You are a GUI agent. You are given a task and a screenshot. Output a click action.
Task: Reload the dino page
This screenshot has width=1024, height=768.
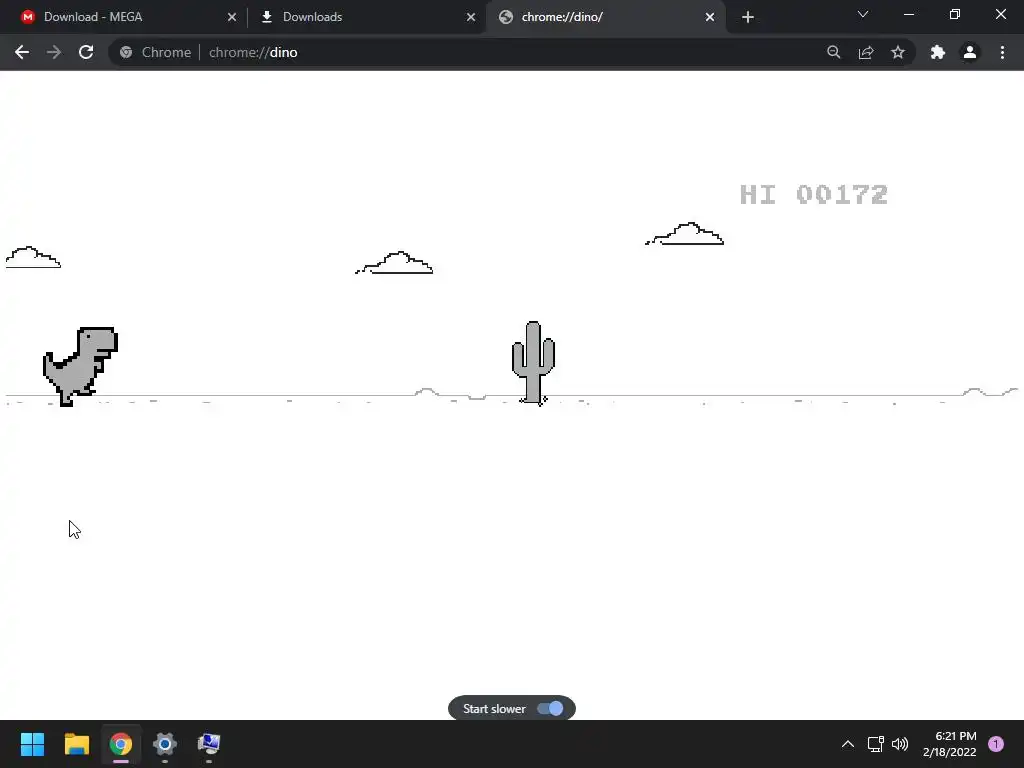click(x=86, y=52)
